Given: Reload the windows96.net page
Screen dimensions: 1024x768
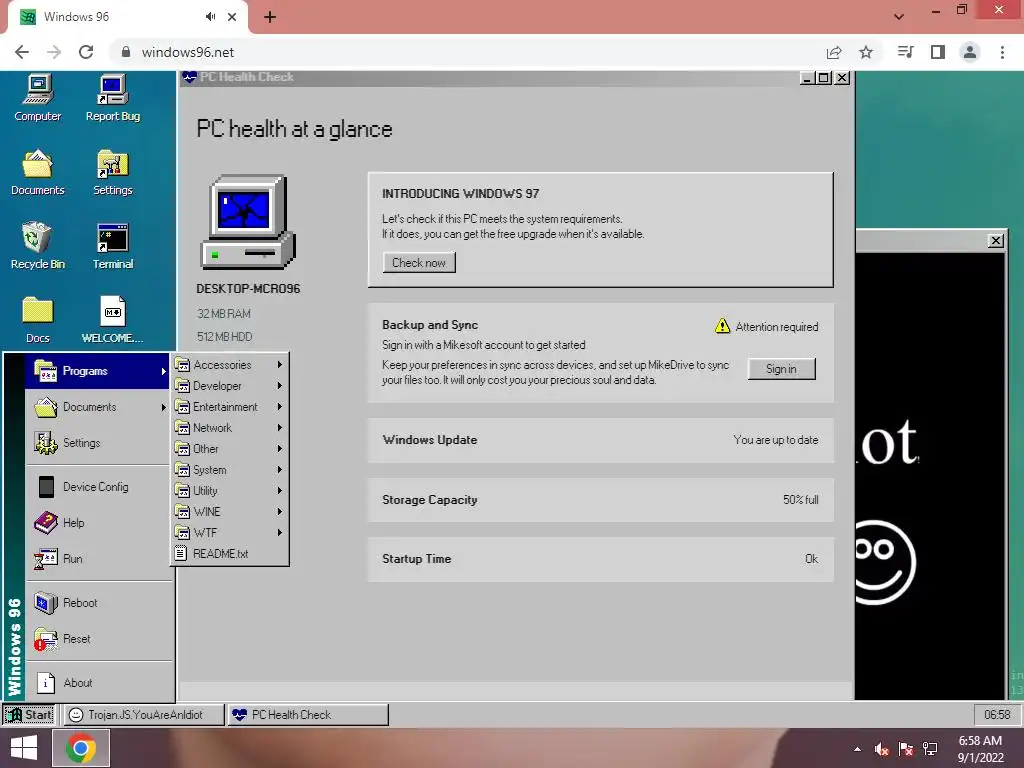Looking at the screenshot, I should click(x=86, y=52).
